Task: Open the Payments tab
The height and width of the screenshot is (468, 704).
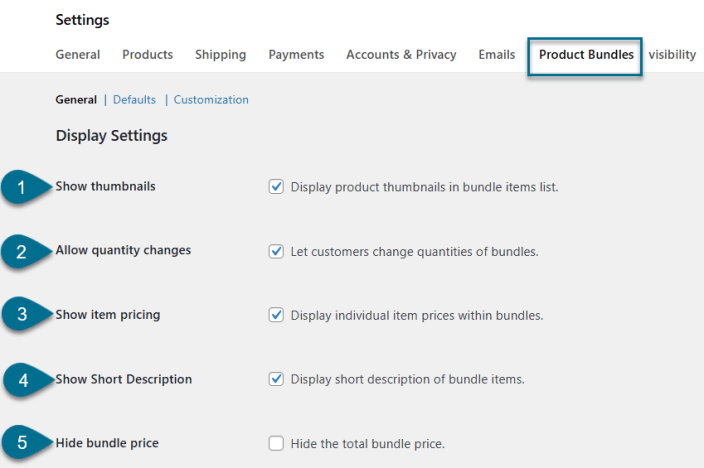Action: pyautogui.click(x=296, y=55)
